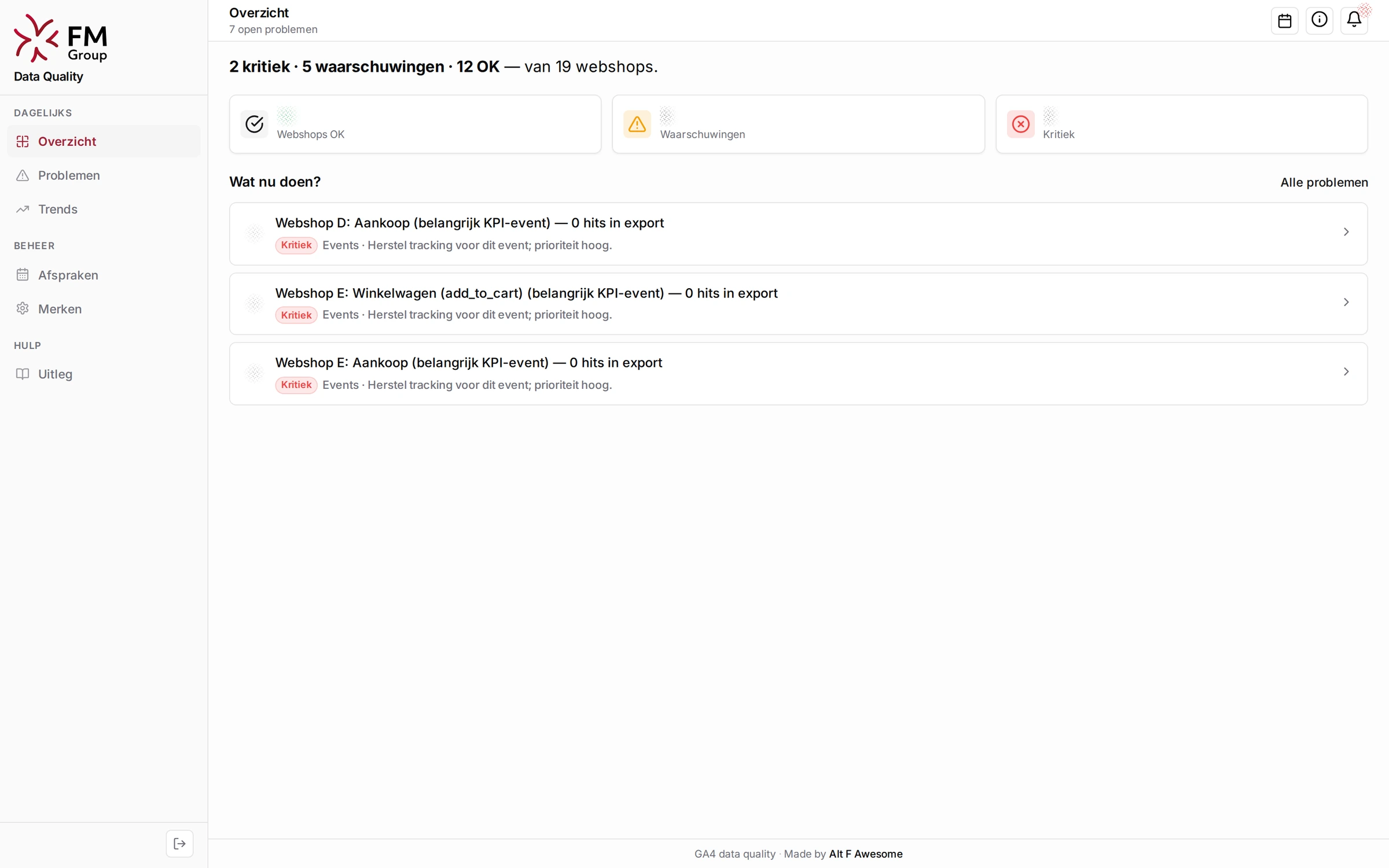Open Webshop E Aankoop problem title
Viewport: 1389px width, 868px height.
point(469,362)
